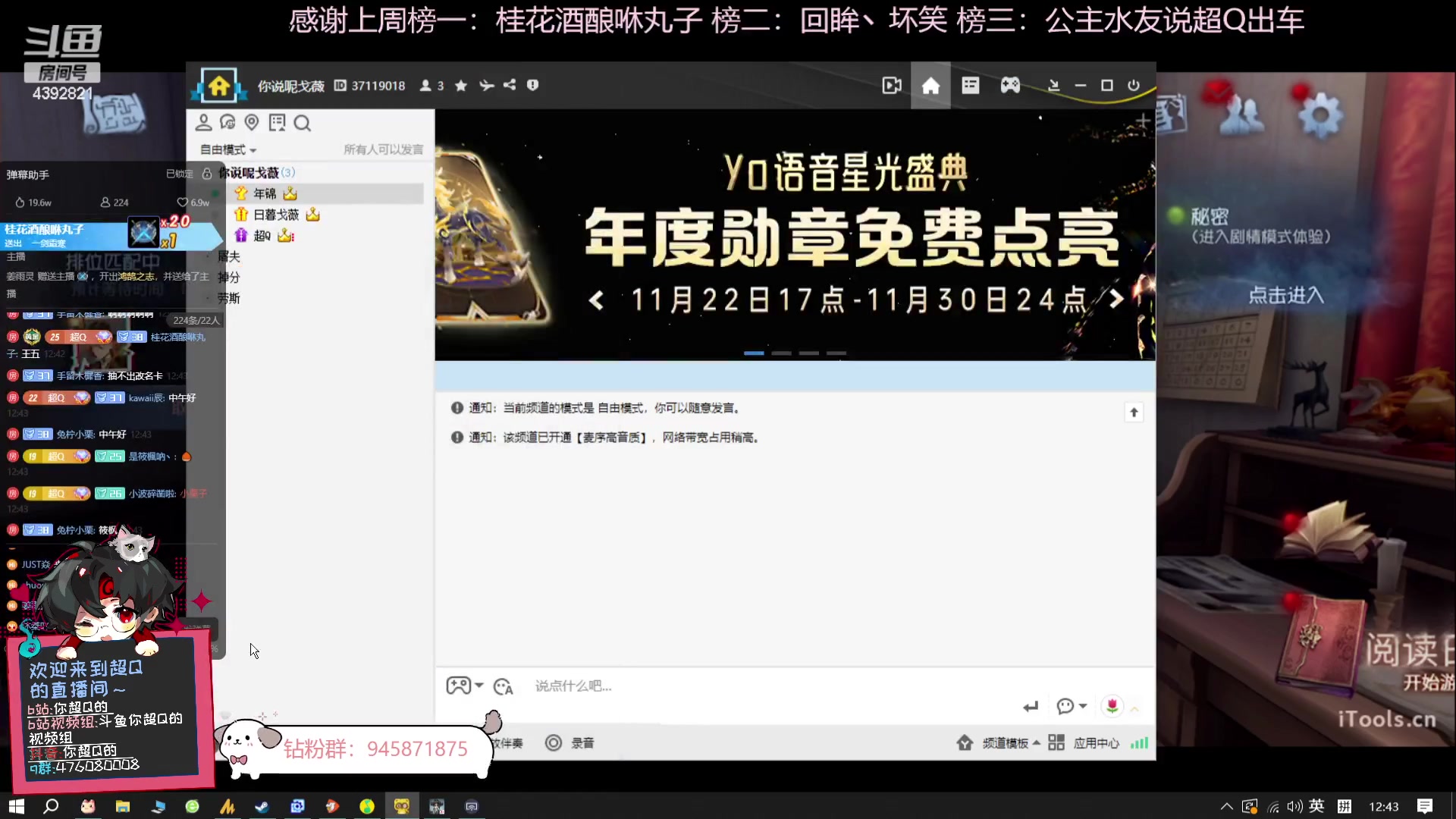Open the user profile icon in sidebar

point(203,122)
